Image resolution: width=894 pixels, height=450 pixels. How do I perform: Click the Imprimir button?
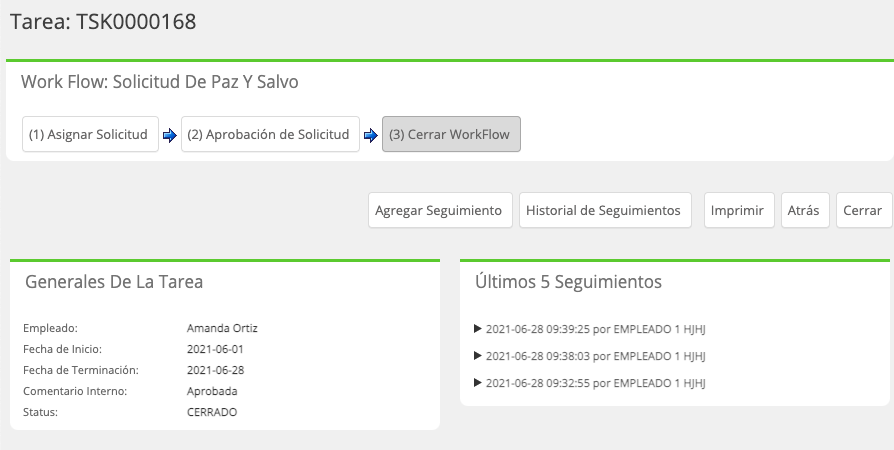(739, 210)
